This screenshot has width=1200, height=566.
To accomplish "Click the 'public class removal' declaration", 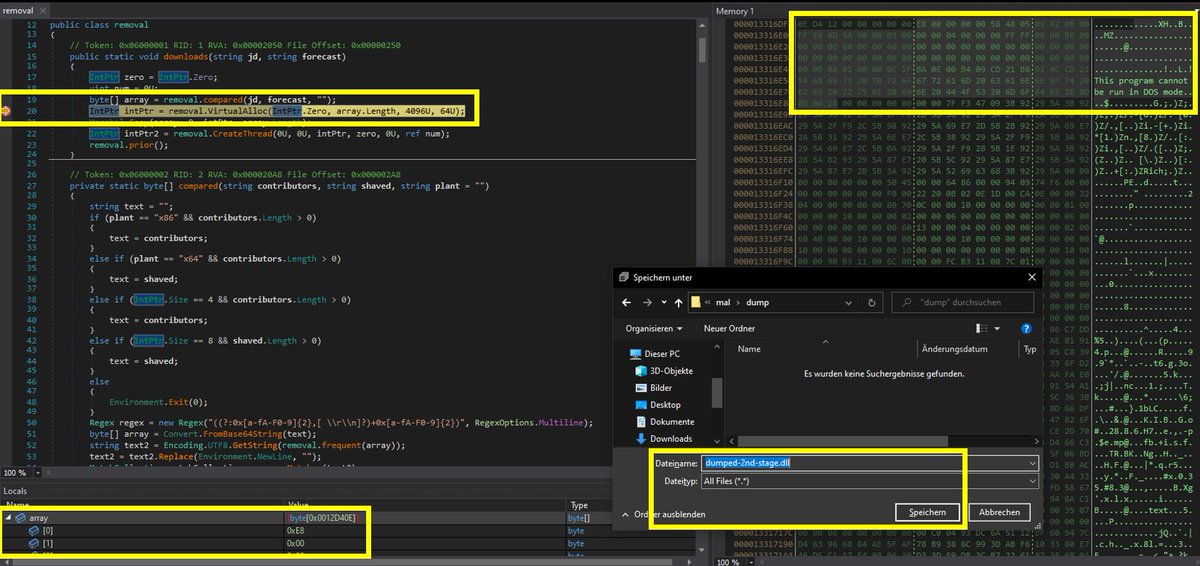I will [x=98, y=23].
